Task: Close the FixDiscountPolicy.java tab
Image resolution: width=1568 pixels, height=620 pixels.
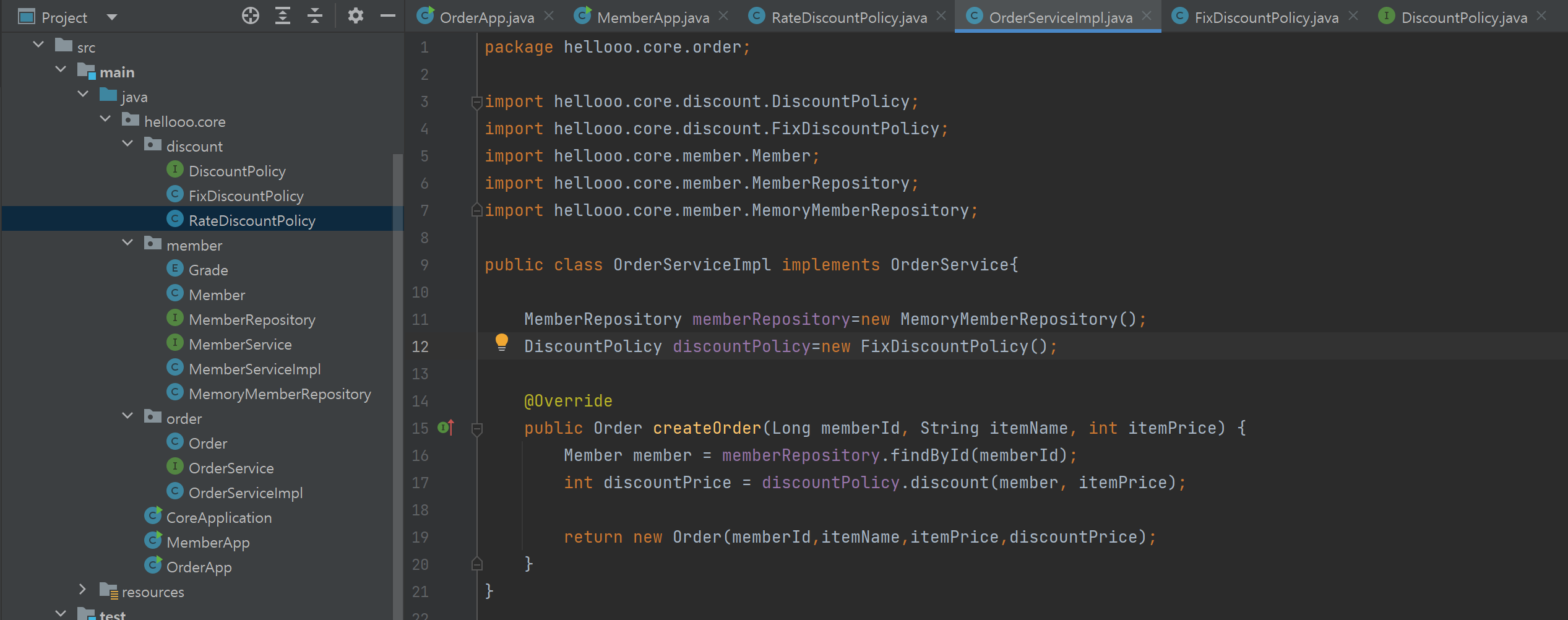Action: point(1353,16)
